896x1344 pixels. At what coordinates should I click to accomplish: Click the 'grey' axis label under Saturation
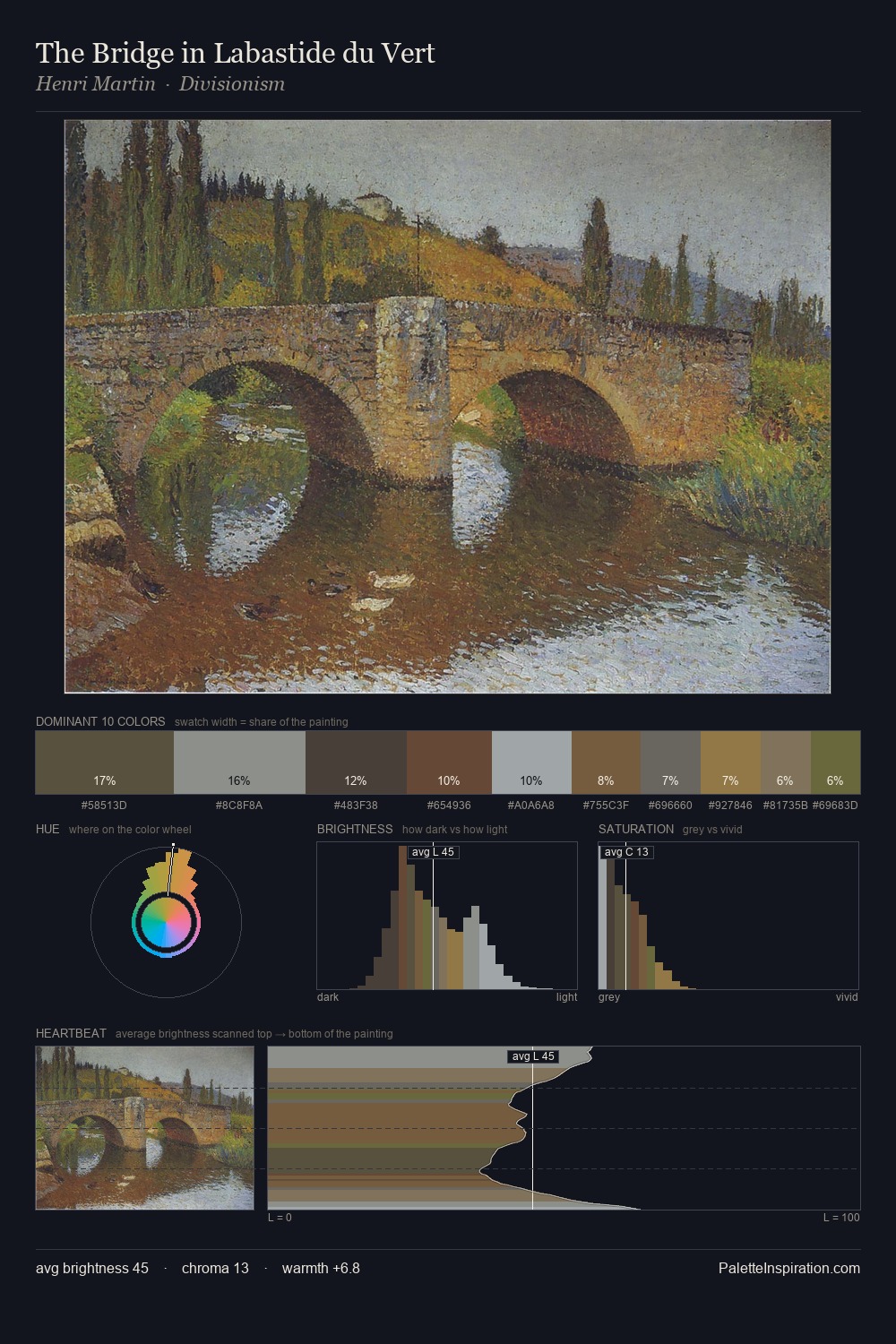[609, 996]
